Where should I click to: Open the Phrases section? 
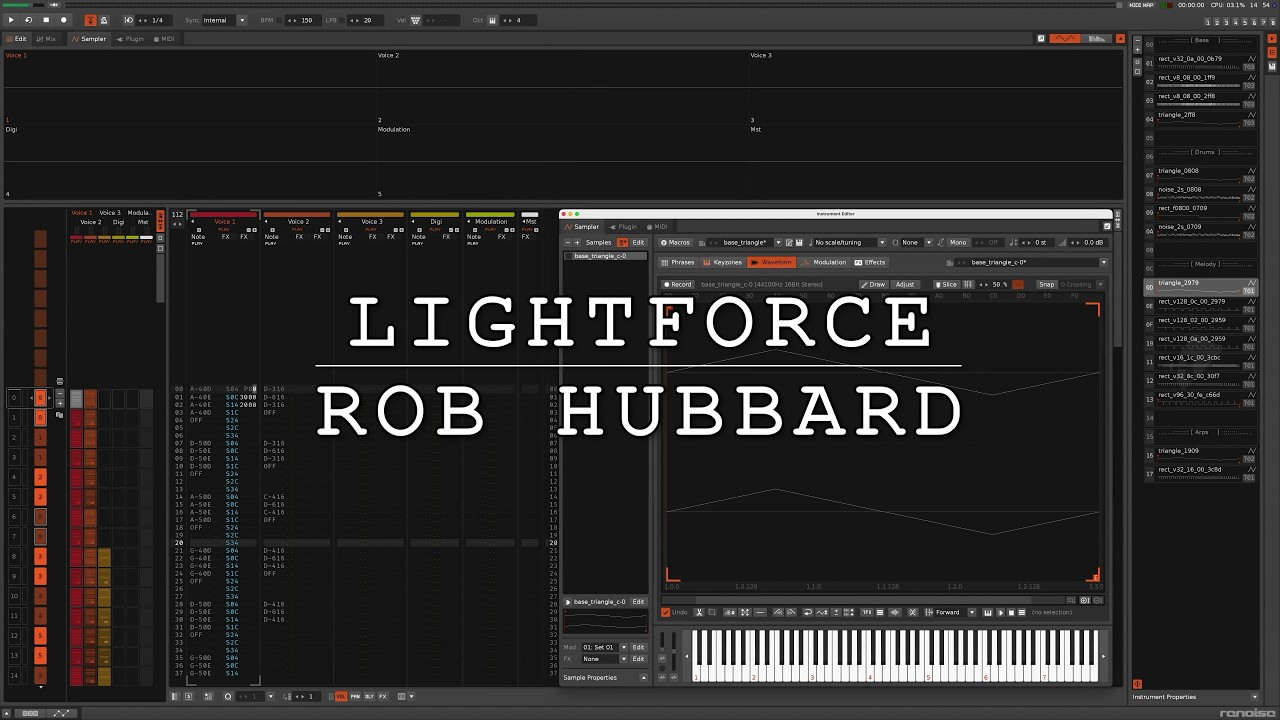[679, 262]
